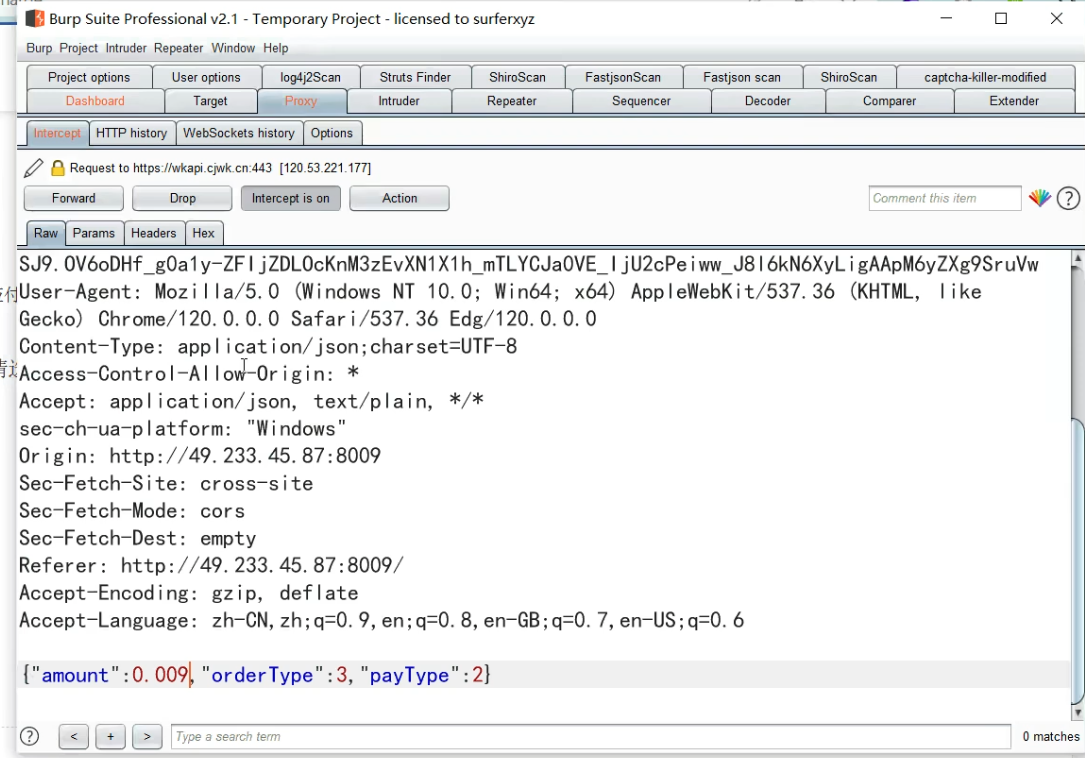Switch to the Dashboard tab
The height and width of the screenshot is (758, 1085).
click(95, 101)
